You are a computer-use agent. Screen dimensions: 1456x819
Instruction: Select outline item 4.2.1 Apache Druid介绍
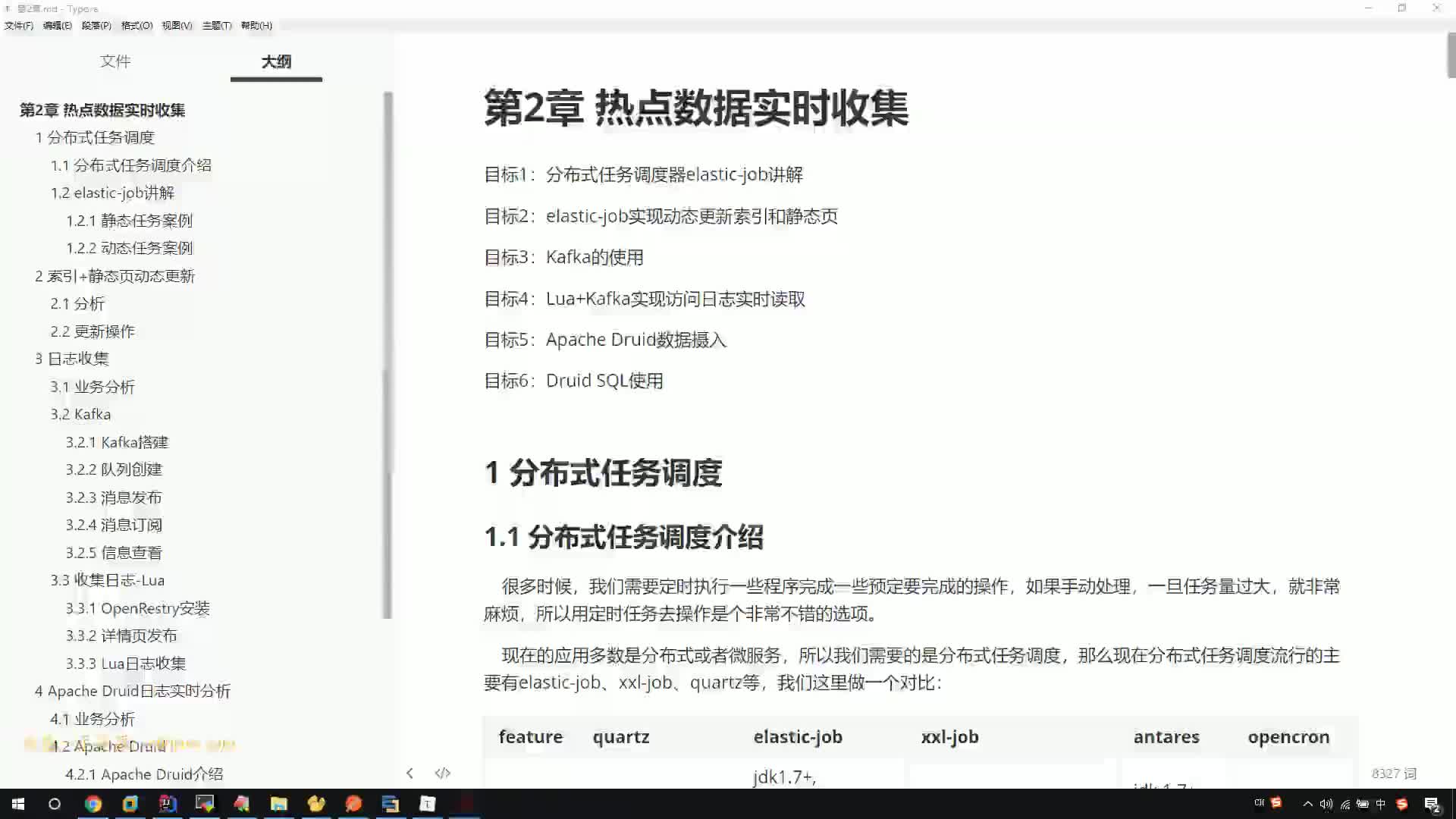pyautogui.click(x=144, y=774)
